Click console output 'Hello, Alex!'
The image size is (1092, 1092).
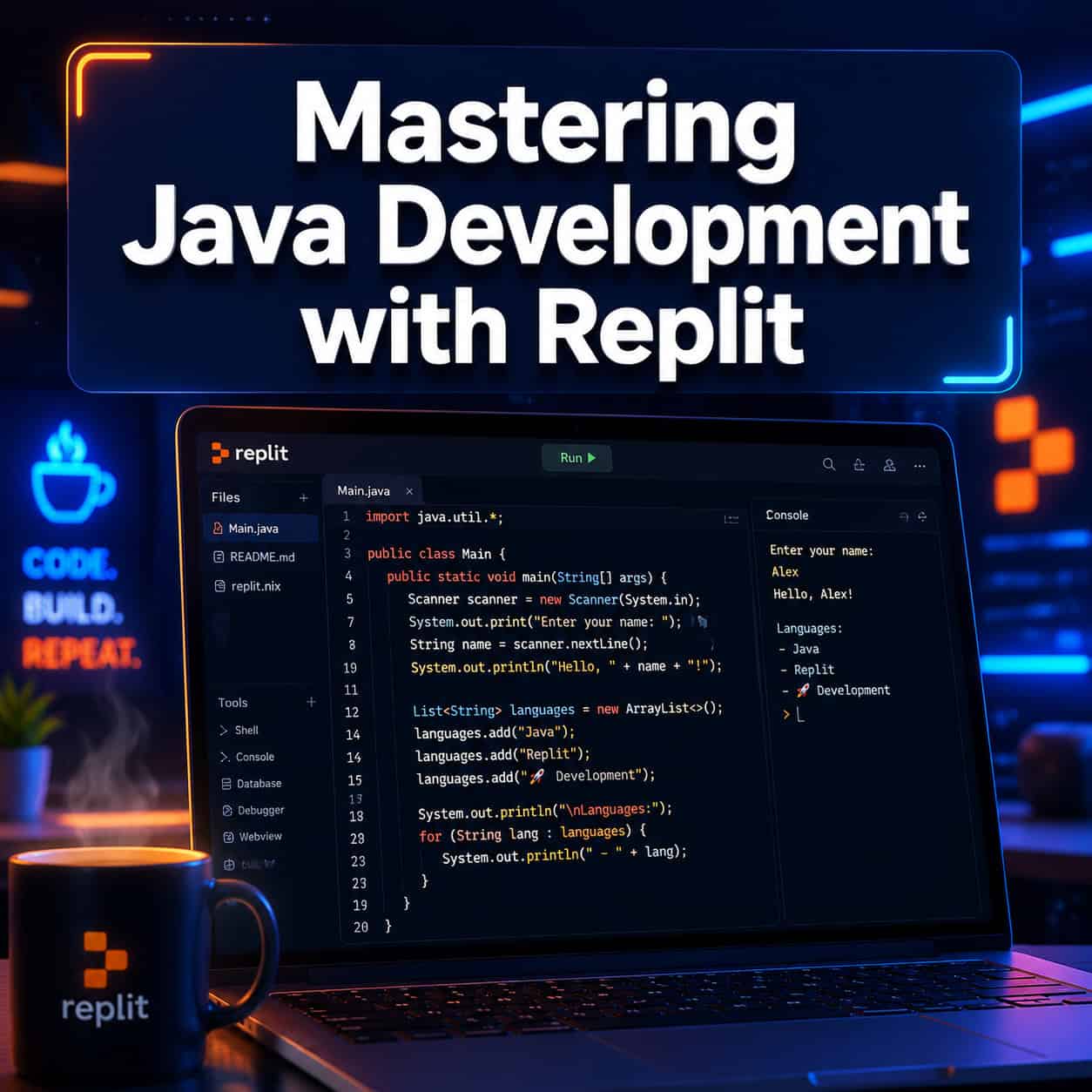tap(812, 594)
